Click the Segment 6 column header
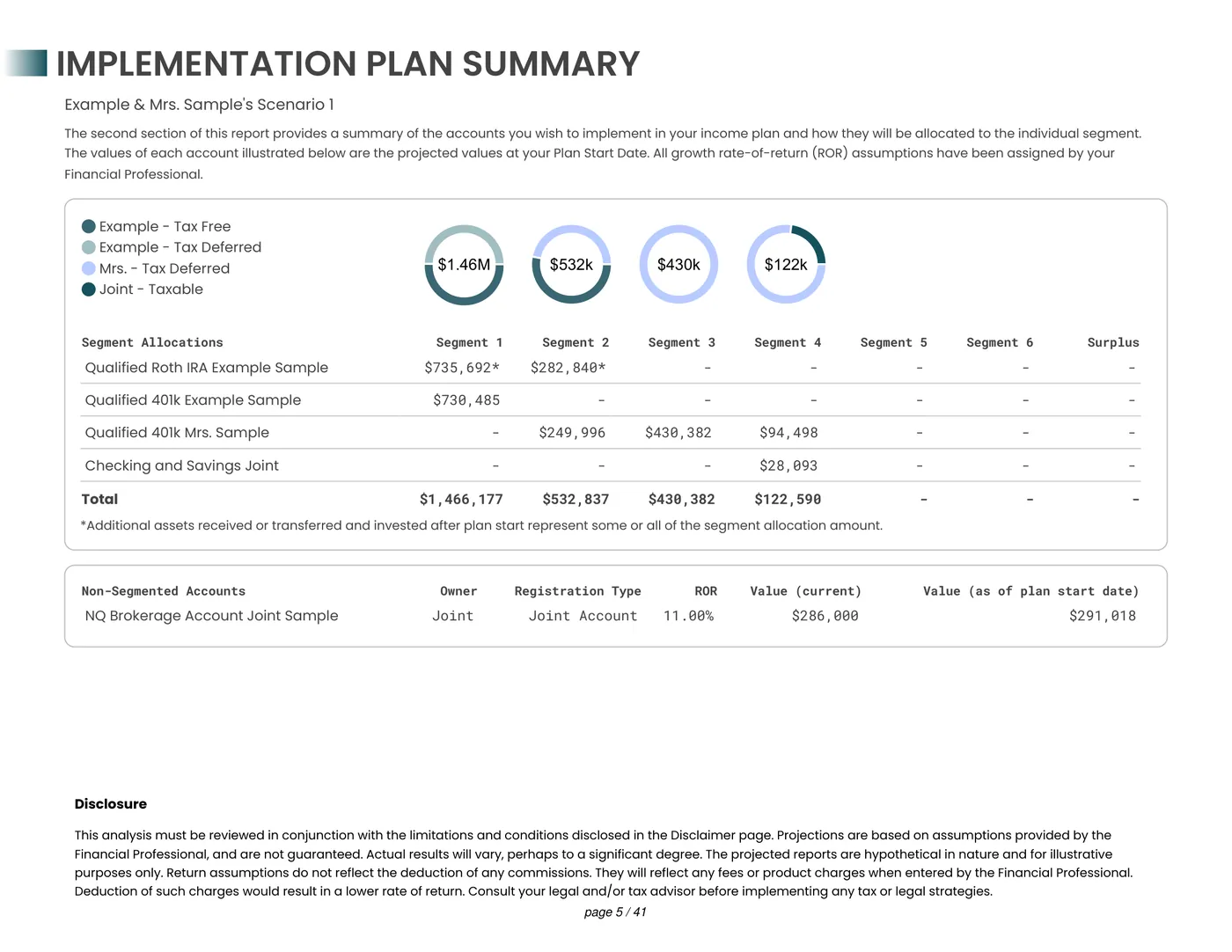 coord(1000,342)
